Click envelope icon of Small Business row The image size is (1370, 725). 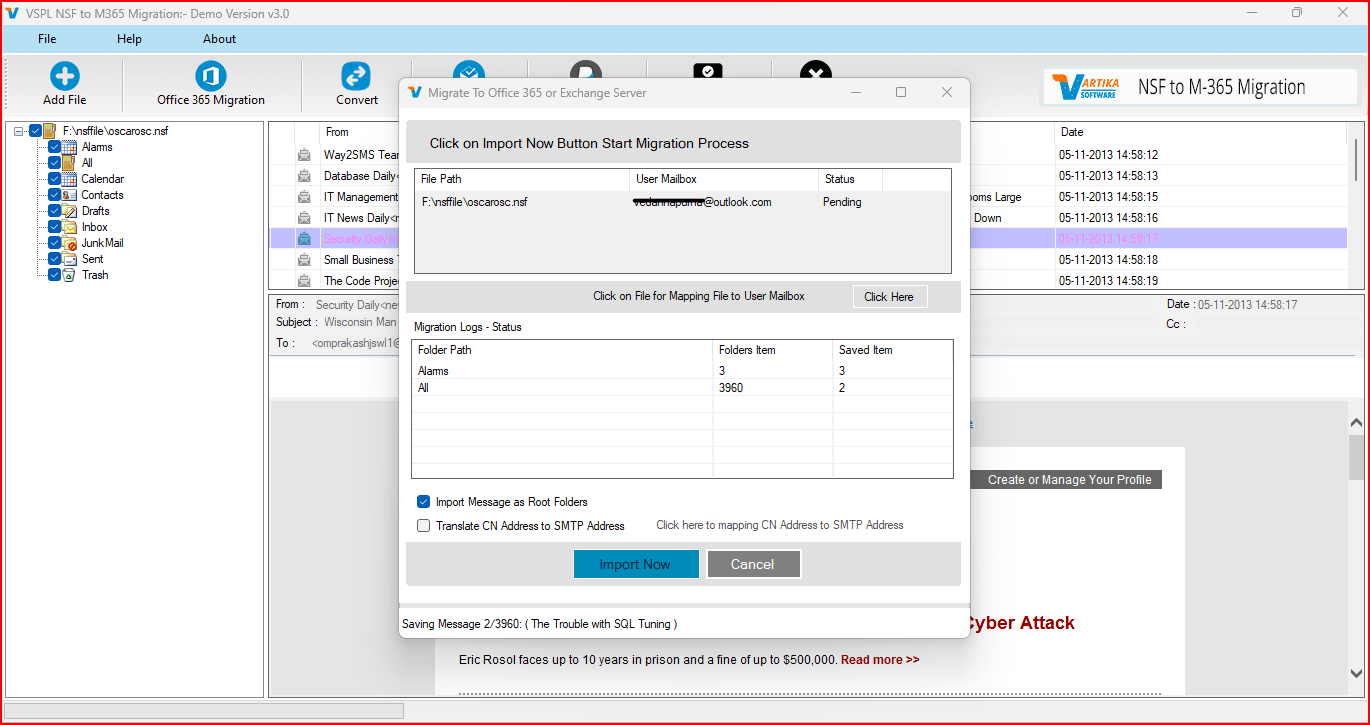tap(304, 260)
